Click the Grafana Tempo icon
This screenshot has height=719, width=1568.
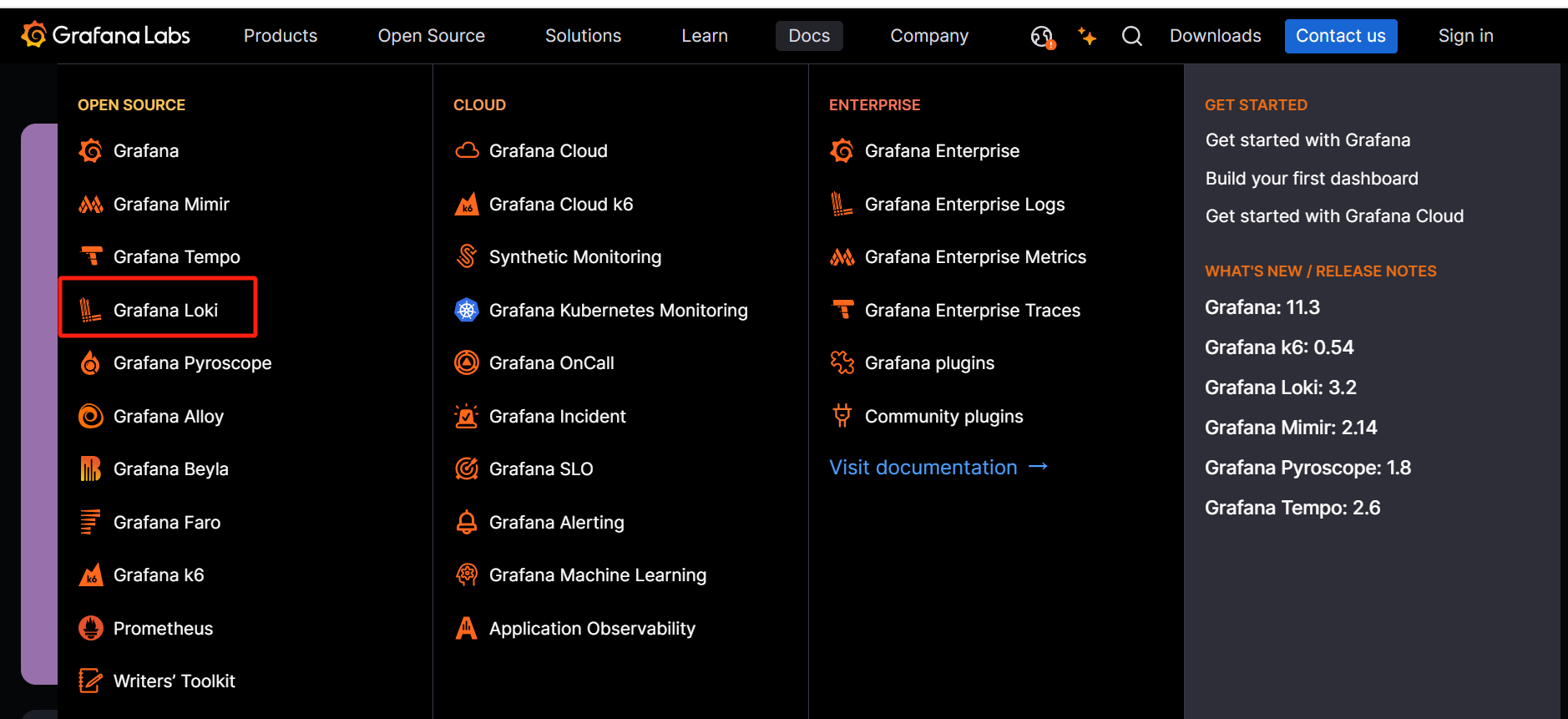(x=90, y=257)
